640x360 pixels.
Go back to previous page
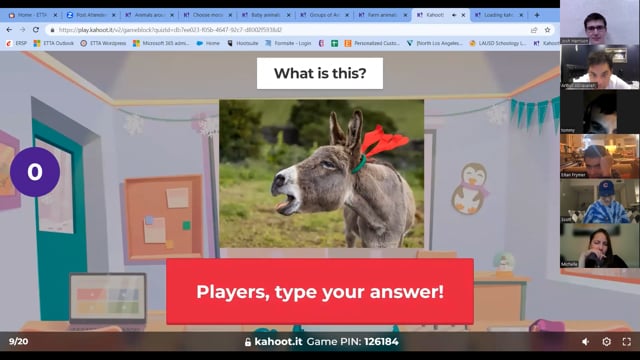tap(9, 30)
